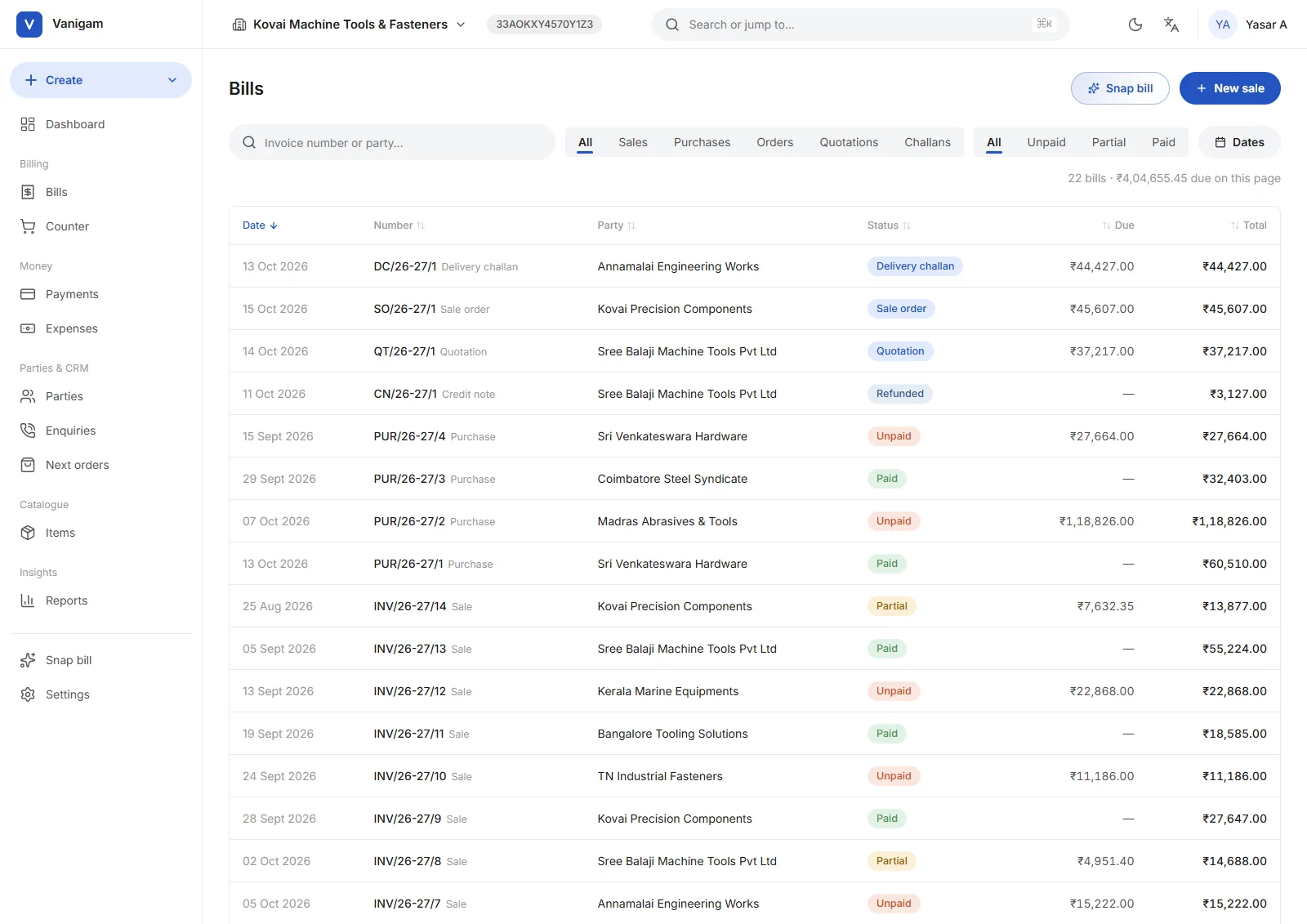1307x924 pixels.
Task: Expand the Create dropdown
Action: coord(100,80)
